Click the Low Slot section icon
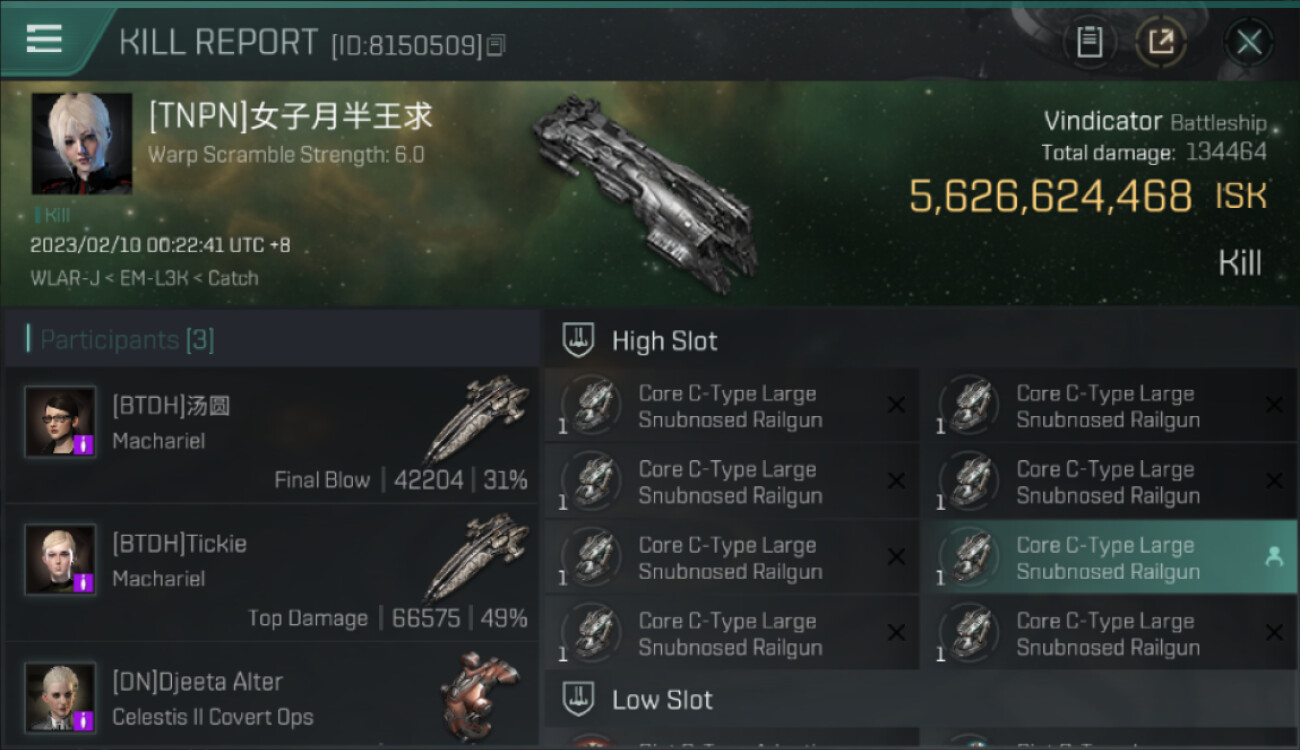The width and height of the screenshot is (1300, 750). coord(579,699)
